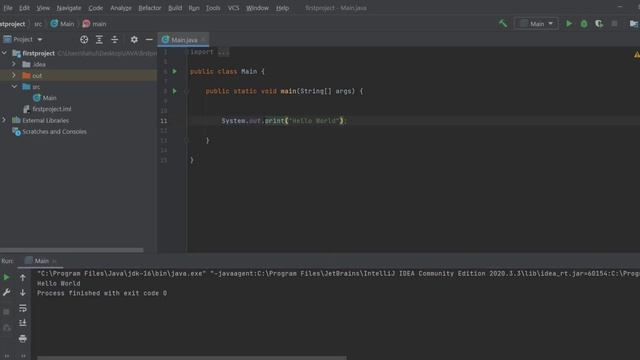Click 'Process finished with exit code 0' text

click(x=102, y=293)
